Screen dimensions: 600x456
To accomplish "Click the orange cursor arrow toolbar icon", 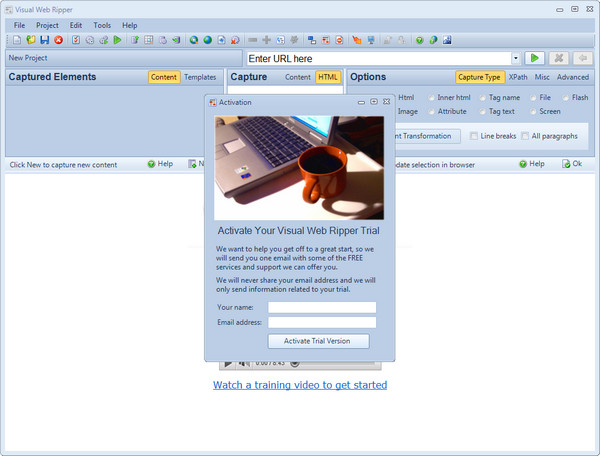I will (357, 40).
